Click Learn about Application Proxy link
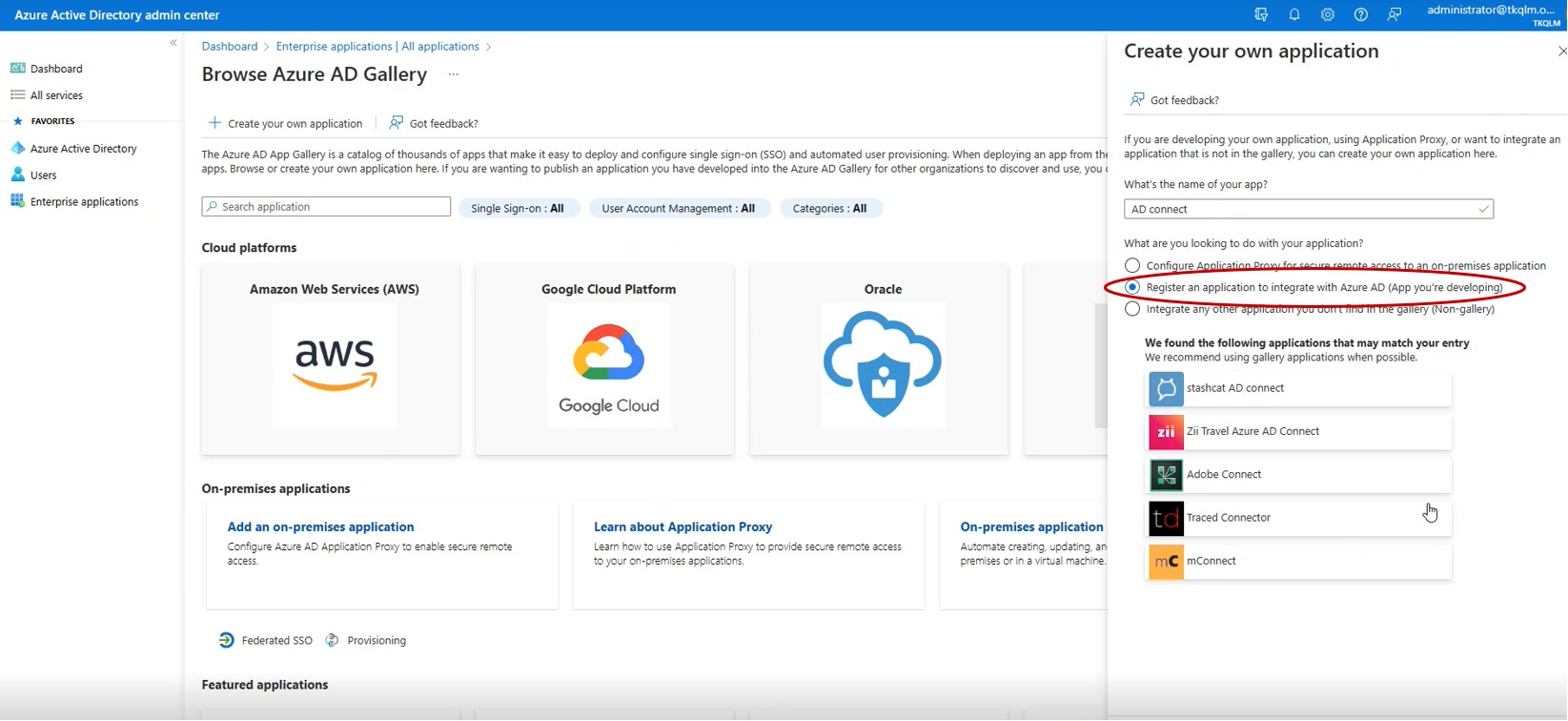The width and height of the screenshot is (1568, 721). (682, 526)
